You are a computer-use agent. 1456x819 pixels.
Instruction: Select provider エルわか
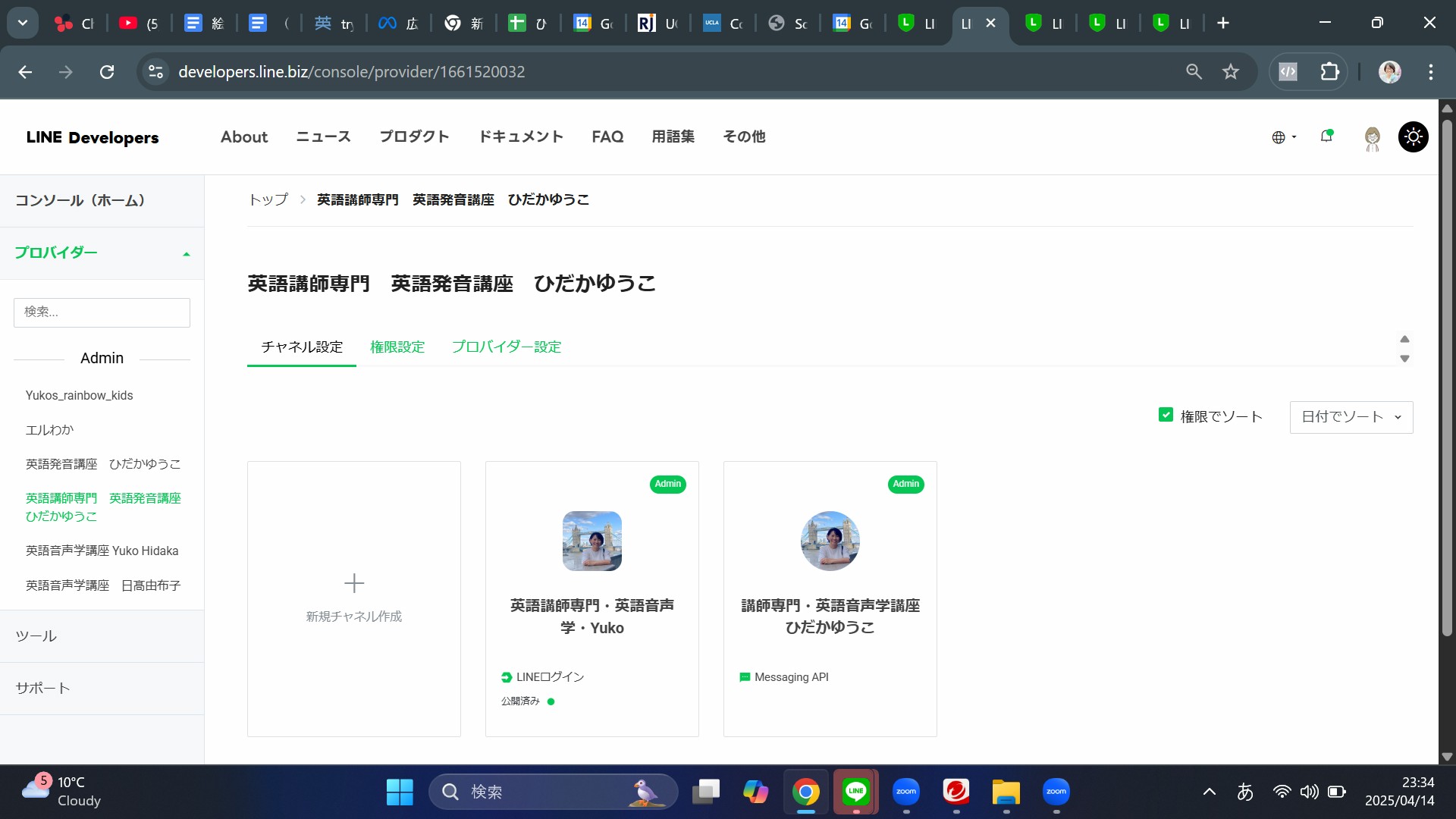pos(49,430)
